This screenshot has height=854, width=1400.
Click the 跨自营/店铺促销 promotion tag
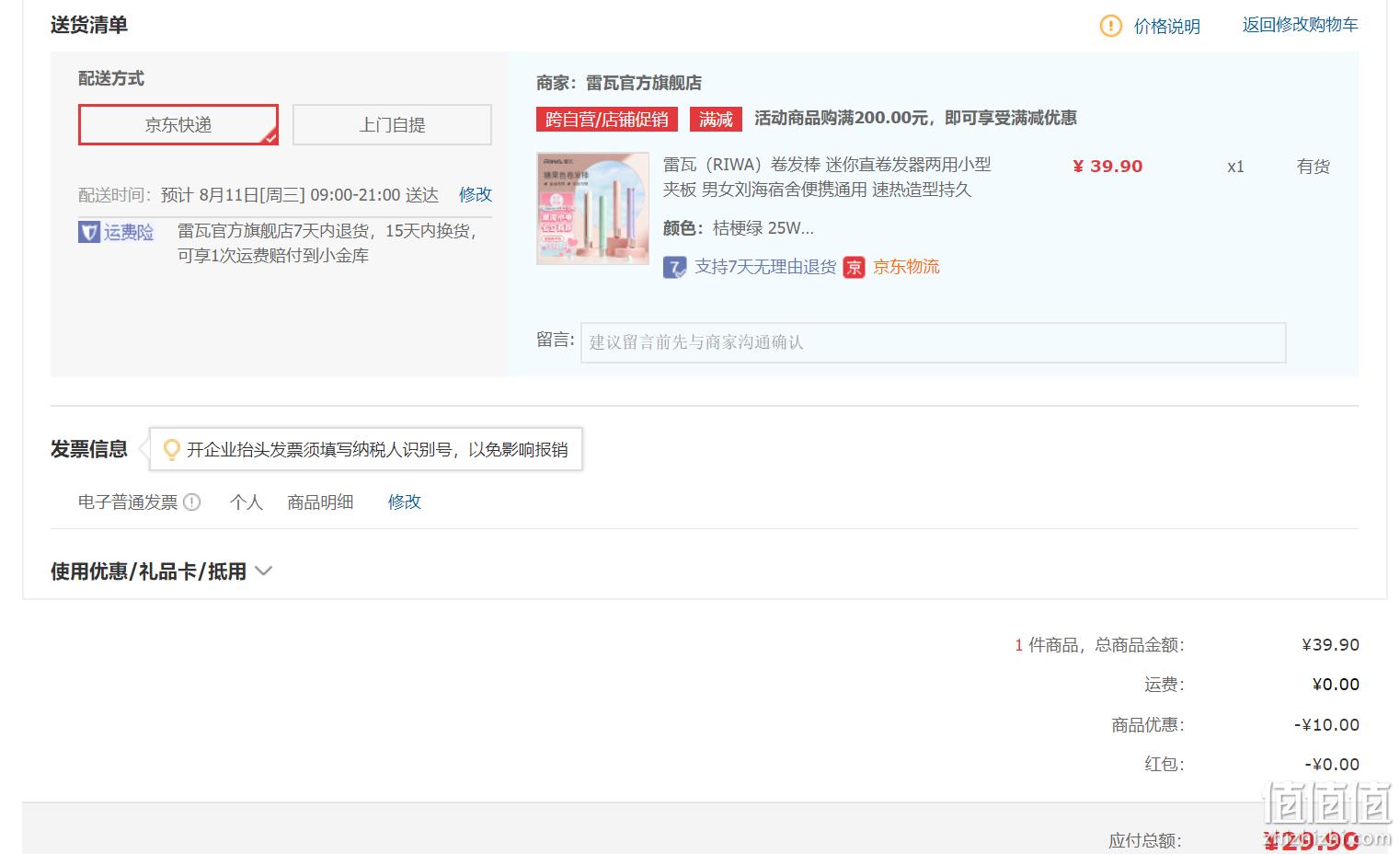coord(607,119)
